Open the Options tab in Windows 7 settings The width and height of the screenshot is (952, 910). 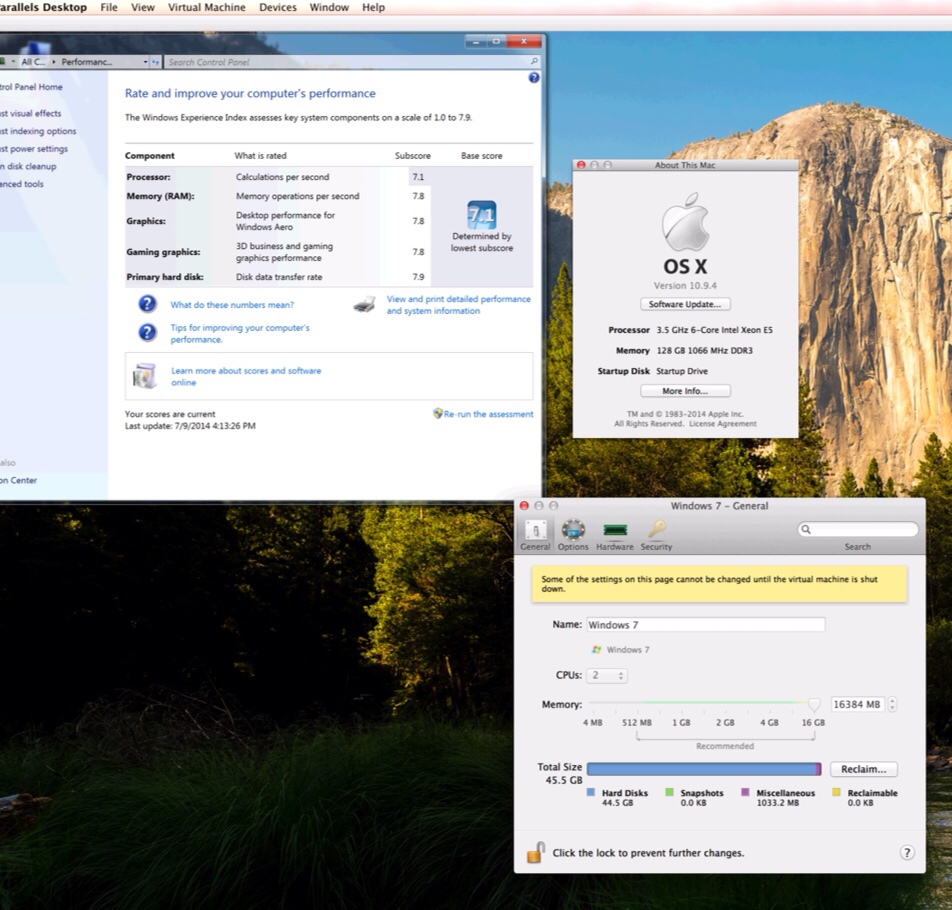(x=573, y=535)
